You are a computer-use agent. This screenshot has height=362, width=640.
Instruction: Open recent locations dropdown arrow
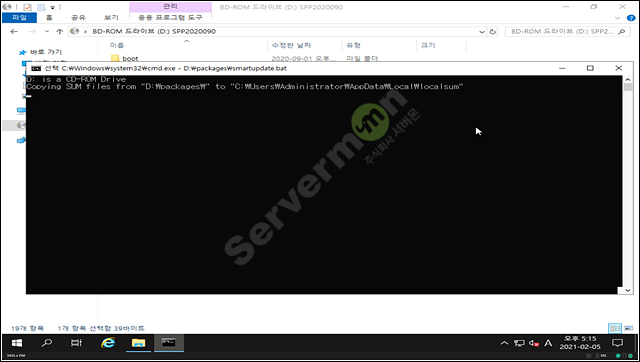tap(47, 31)
